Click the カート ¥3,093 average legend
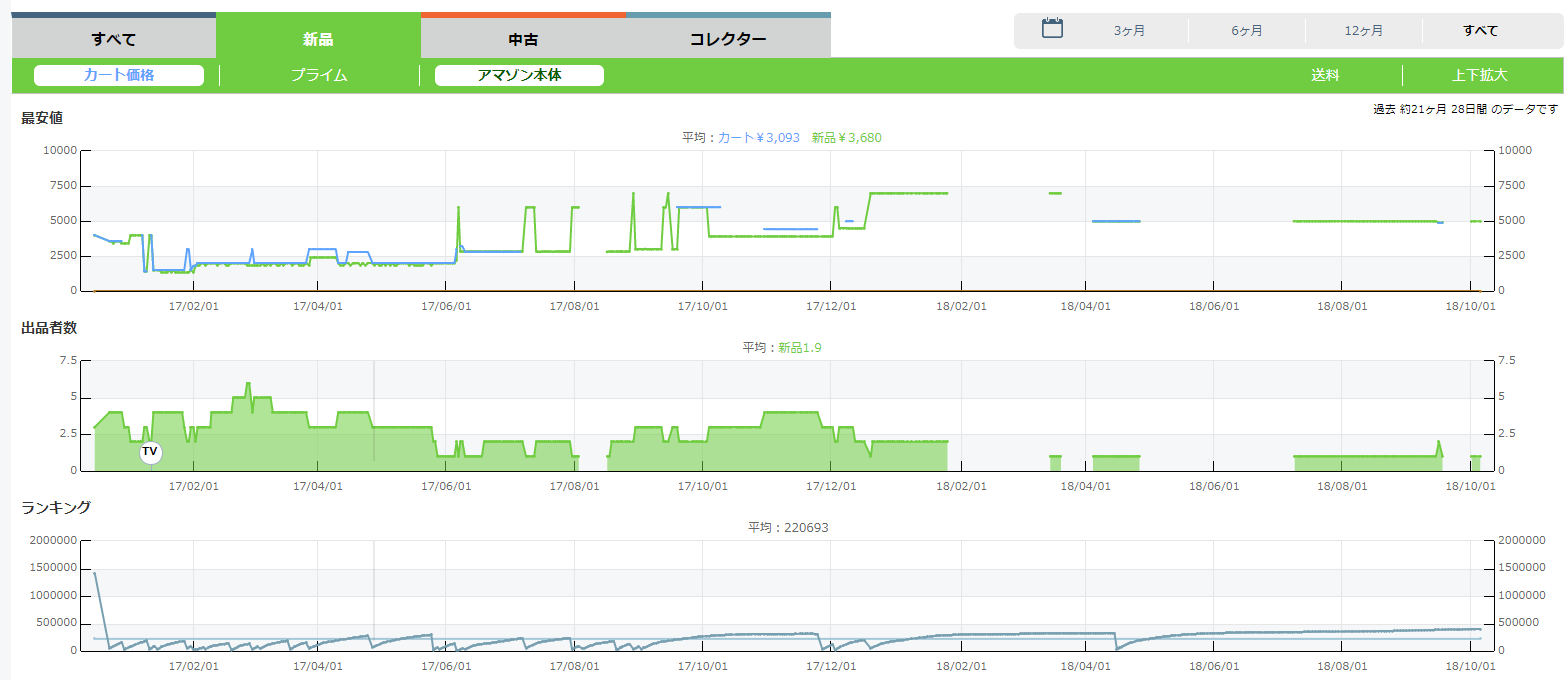Screen dimensions: 1564x680 click(759, 138)
